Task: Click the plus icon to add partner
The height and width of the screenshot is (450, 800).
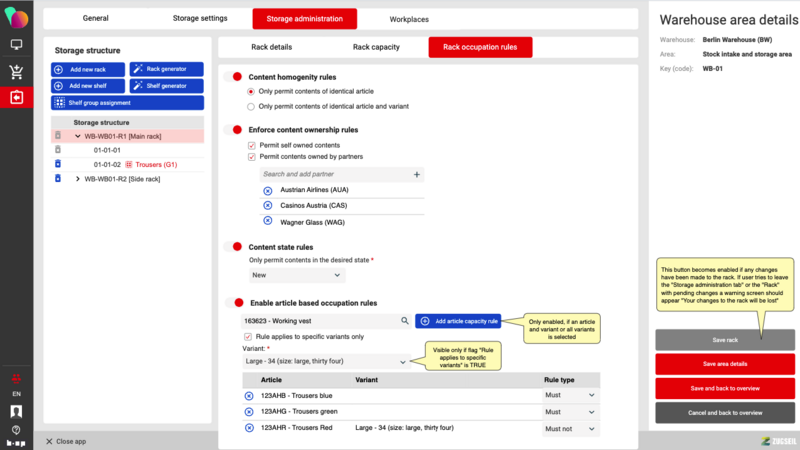Action: click(417, 174)
